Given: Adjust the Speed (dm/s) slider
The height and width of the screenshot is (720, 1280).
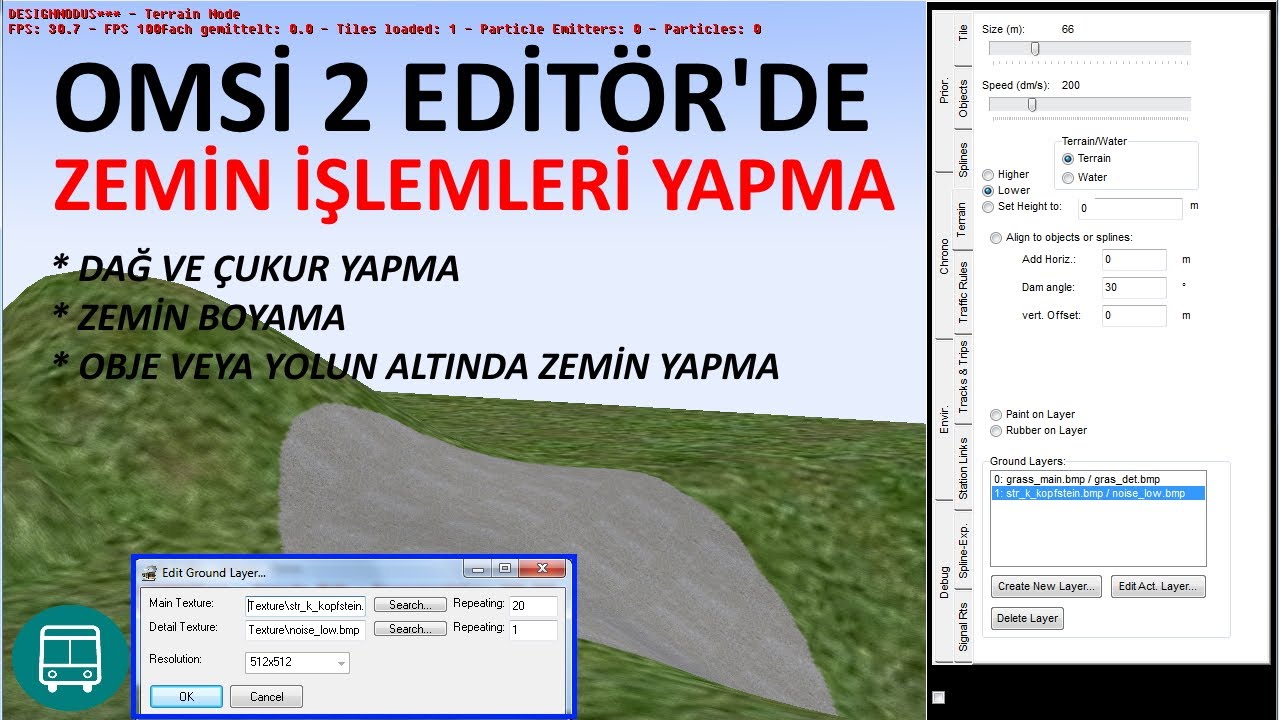Looking at the screenshot, I should click(1032, 104).
